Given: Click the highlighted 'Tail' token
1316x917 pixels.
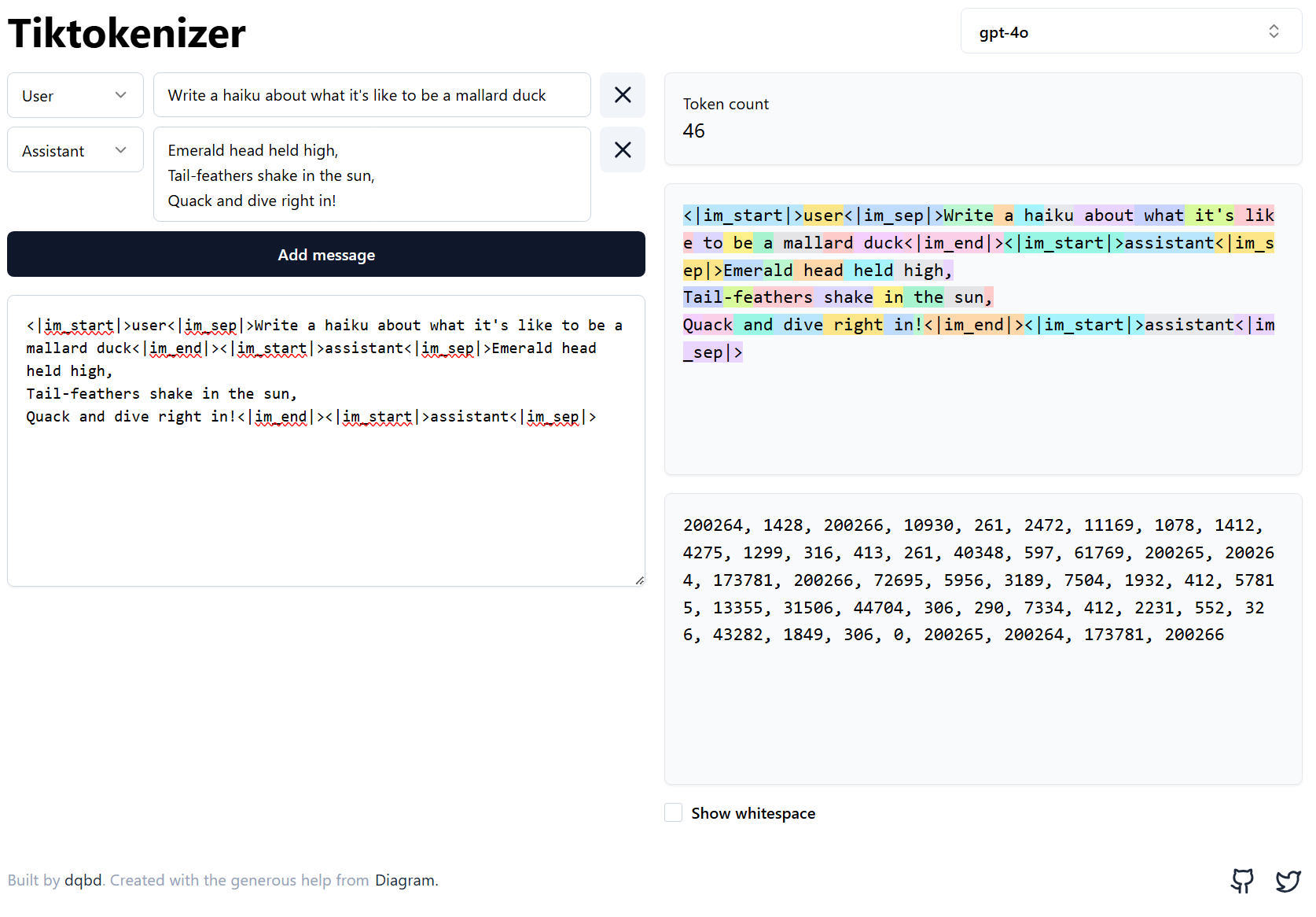Looking at the screenshot, I should (x=703, y=297).
